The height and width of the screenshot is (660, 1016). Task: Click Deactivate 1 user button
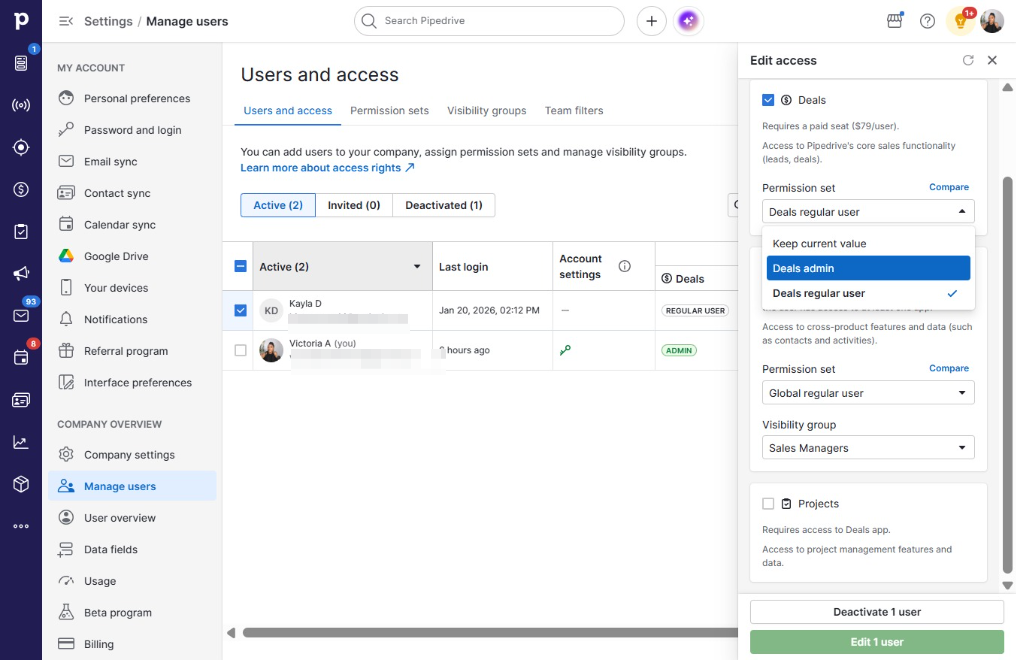[877, 612]
